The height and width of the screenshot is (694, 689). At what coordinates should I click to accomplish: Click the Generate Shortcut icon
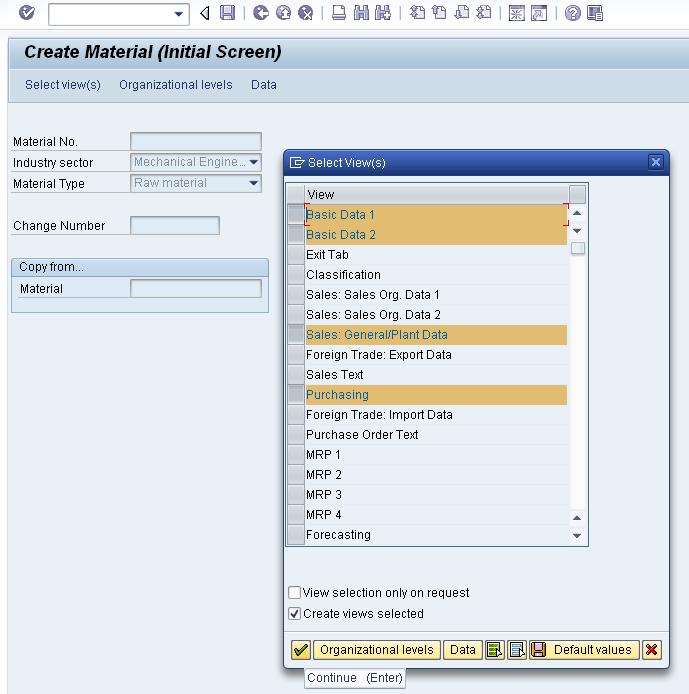pyautogui.click(x=539, y=13)
